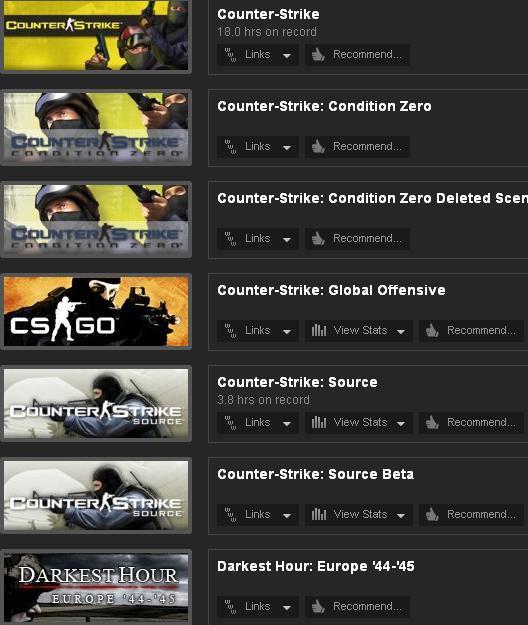This screenshot has width=528, height=625.
Task: Expand View Stats dropdown arrow for Counter-Strike: Source
Action: [401, 424]
